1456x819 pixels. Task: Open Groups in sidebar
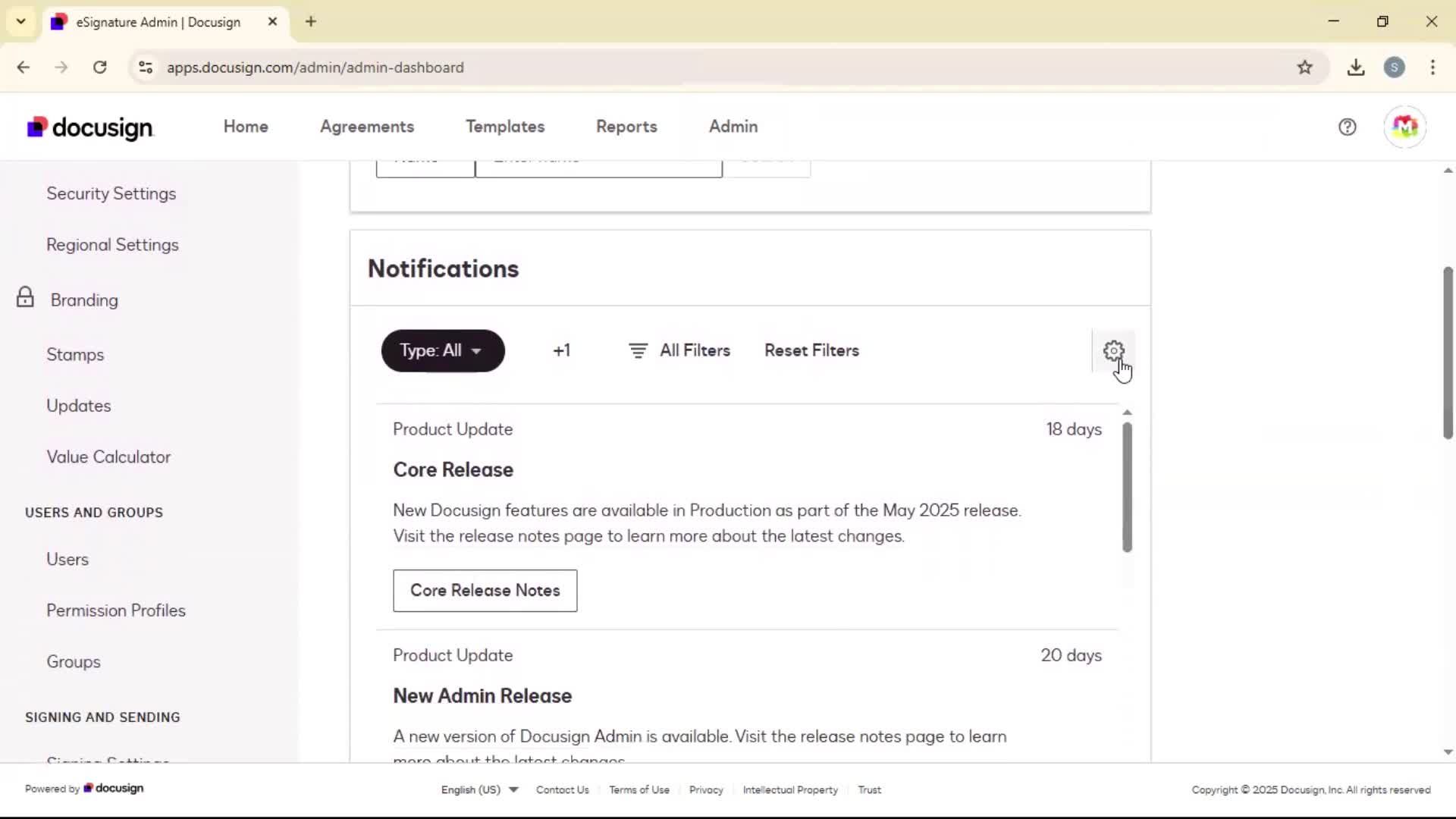[74, 661]
